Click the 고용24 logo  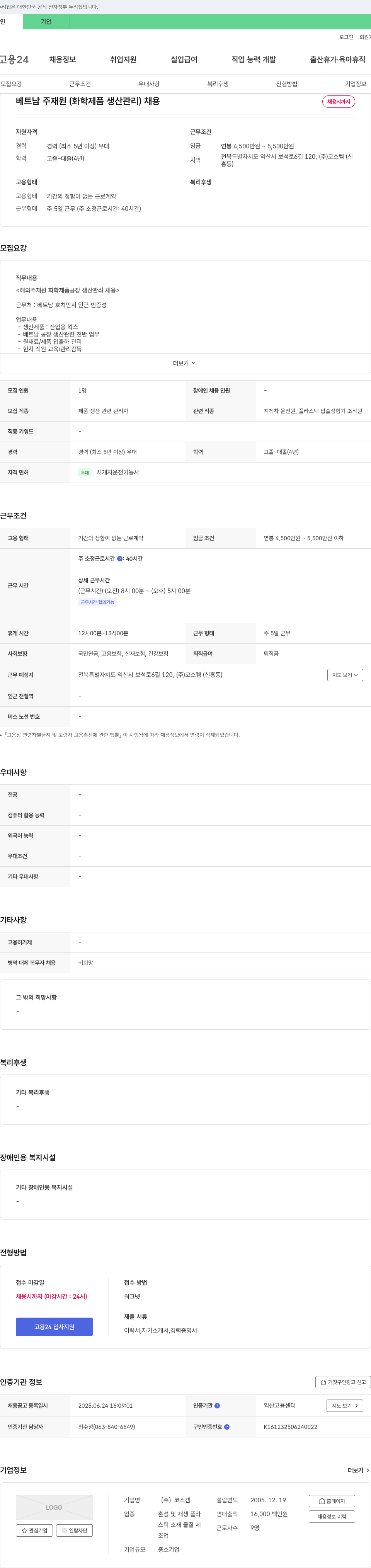click(x=14, y=59)
